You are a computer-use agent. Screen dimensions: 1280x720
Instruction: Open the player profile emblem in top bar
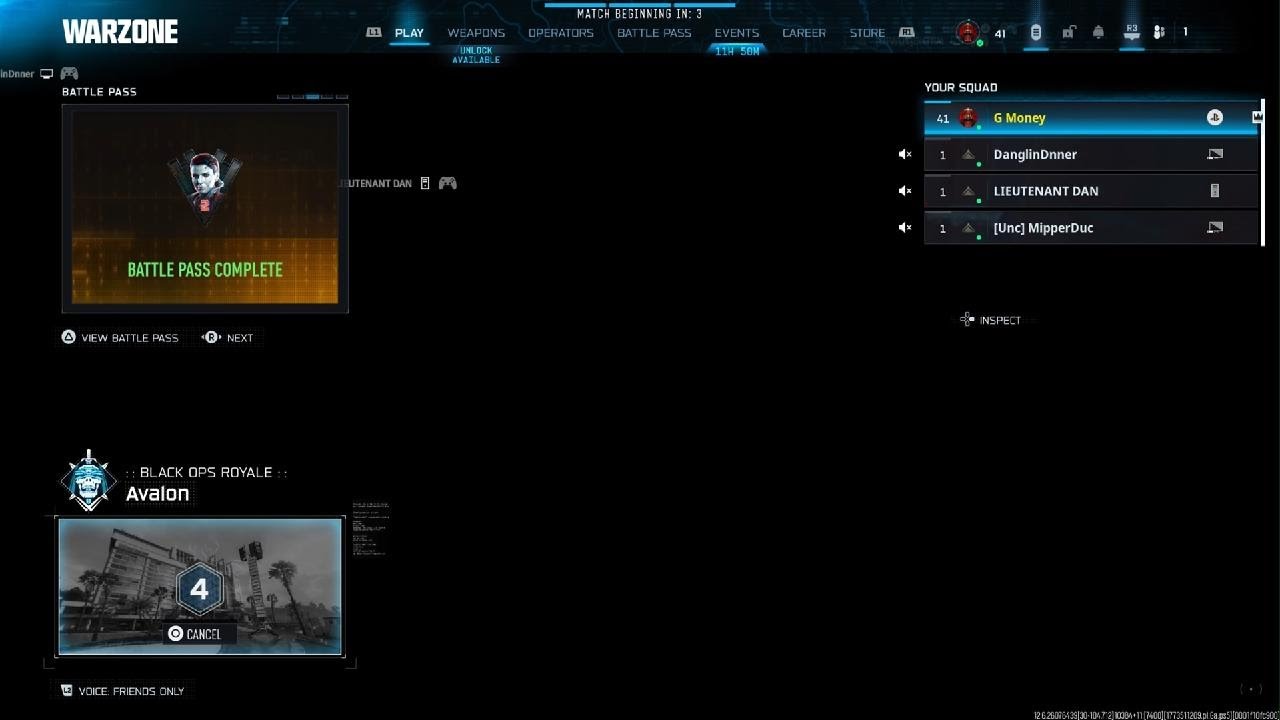(x=967, y=32)
